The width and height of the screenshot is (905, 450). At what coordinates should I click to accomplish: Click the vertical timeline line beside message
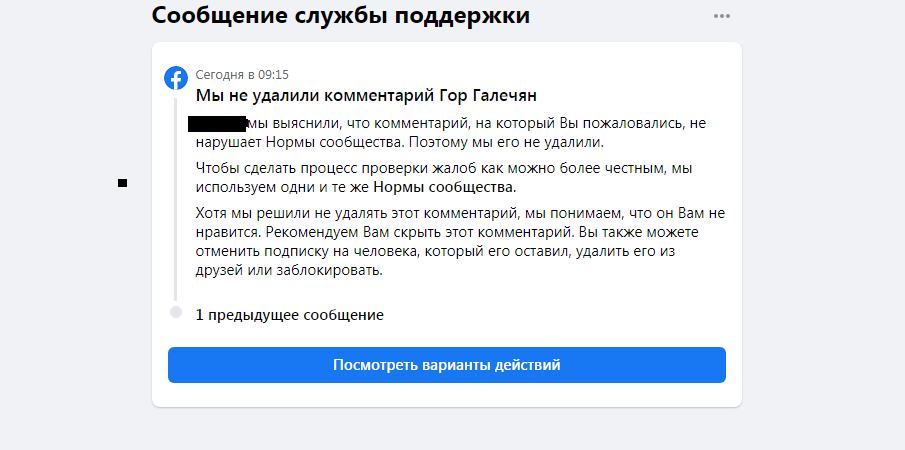(176, 200)
